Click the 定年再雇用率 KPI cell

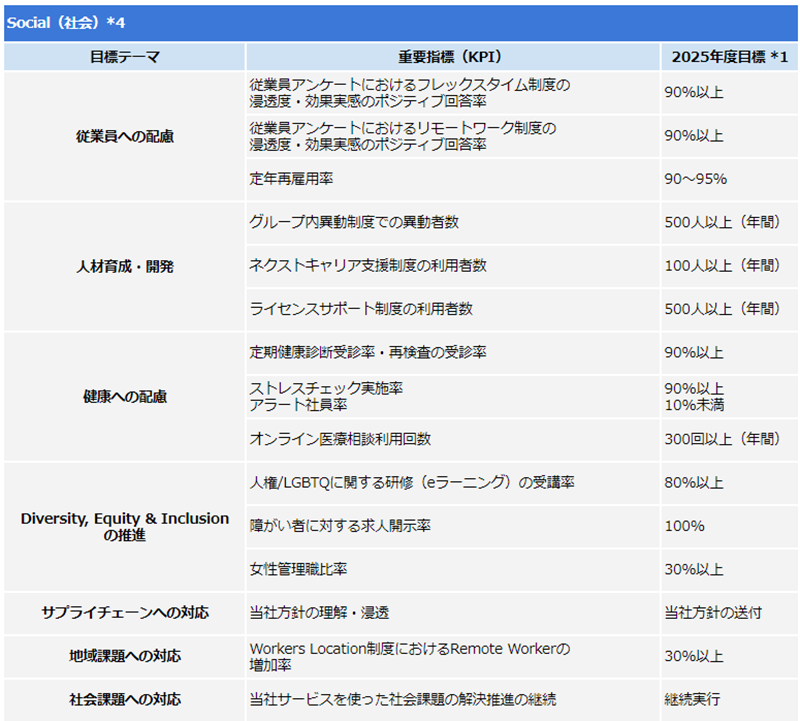click(290, 179)
